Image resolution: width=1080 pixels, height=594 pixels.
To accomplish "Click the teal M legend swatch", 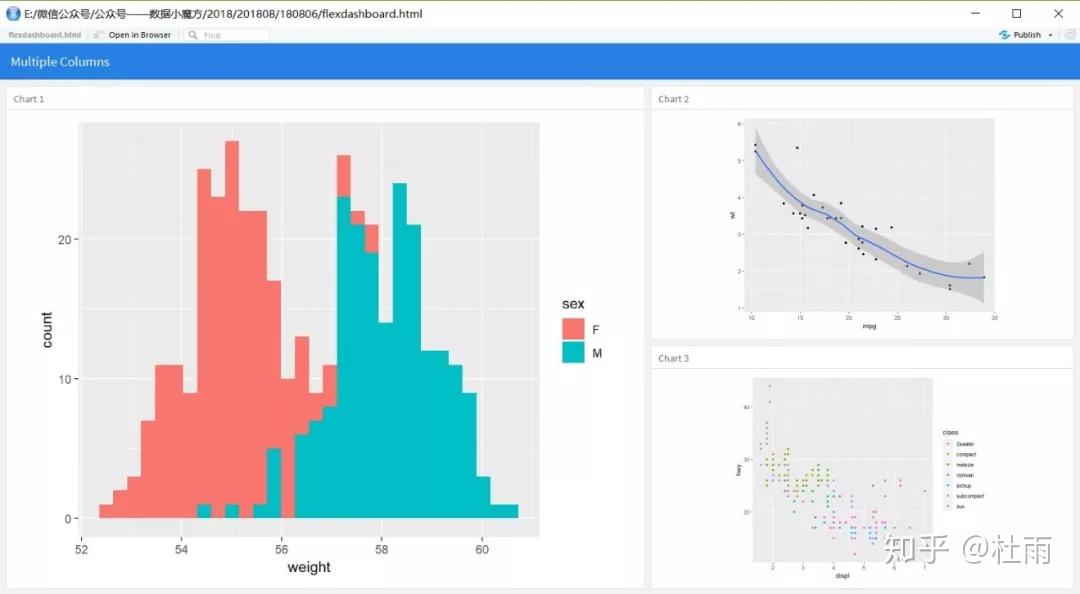I will 573,352.
